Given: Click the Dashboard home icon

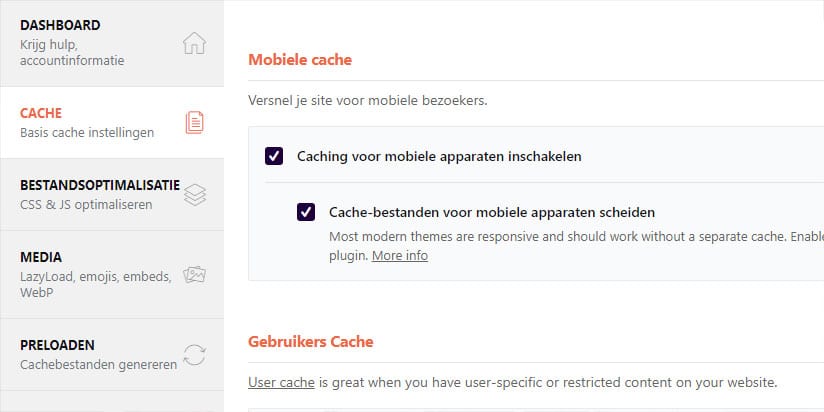Looking at the screenshot, I should [195, 43].
